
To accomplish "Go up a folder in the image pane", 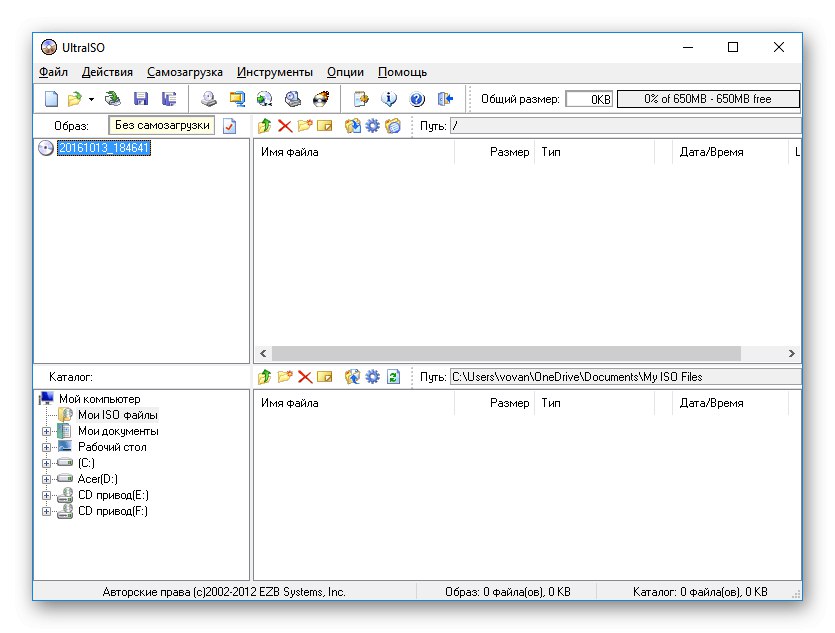I will (265, 126).
